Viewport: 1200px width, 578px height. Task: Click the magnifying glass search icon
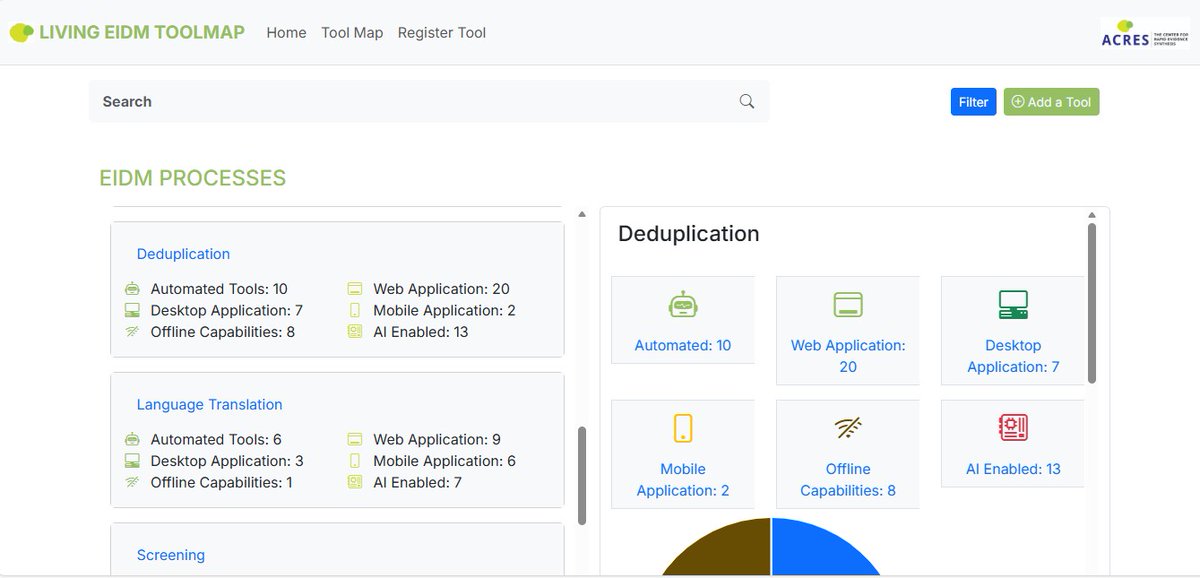tap(746, 101)
